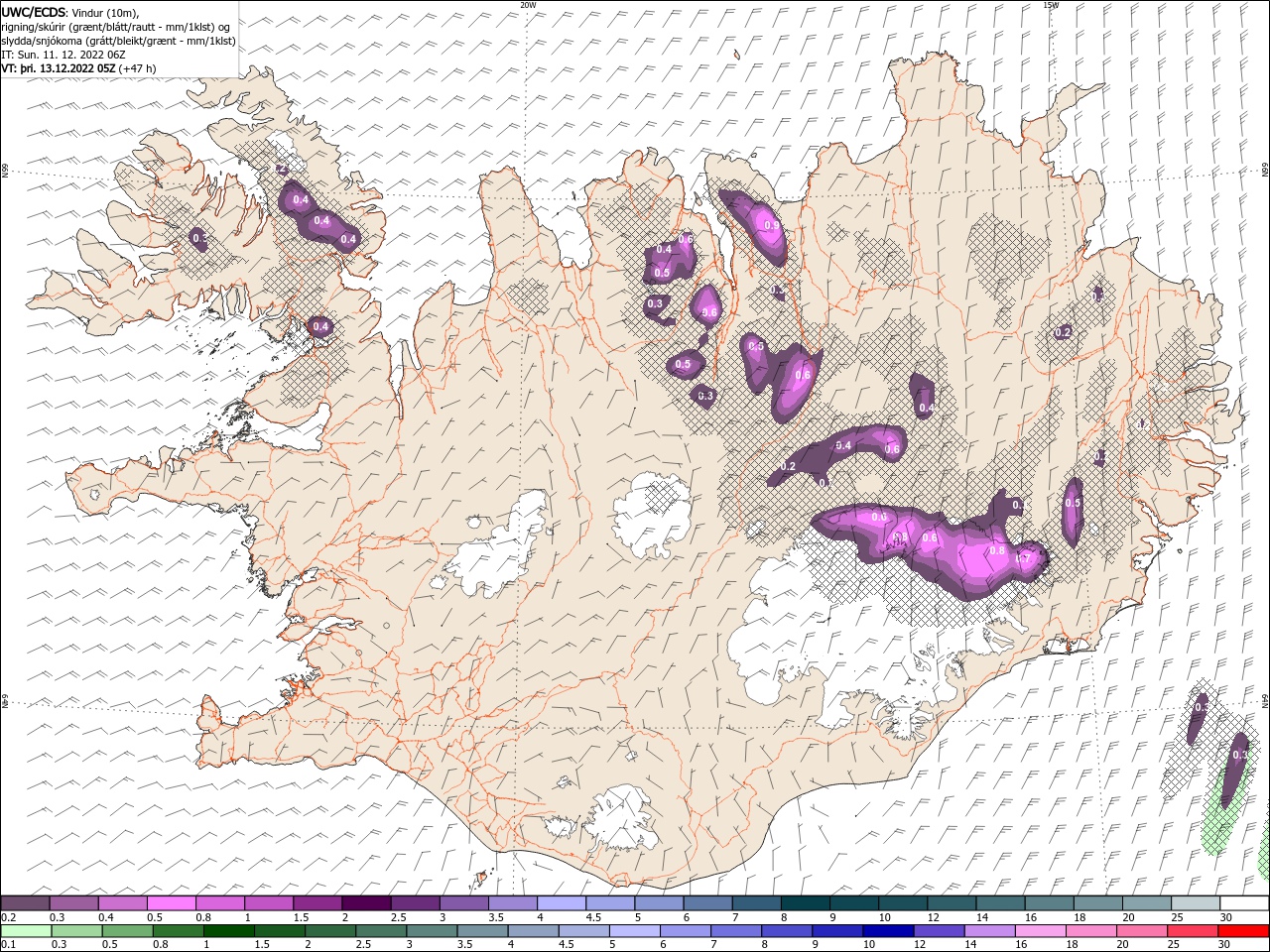
Task: Click the lower legend swatch between 20 and 25
Action: click(1141, 931)
